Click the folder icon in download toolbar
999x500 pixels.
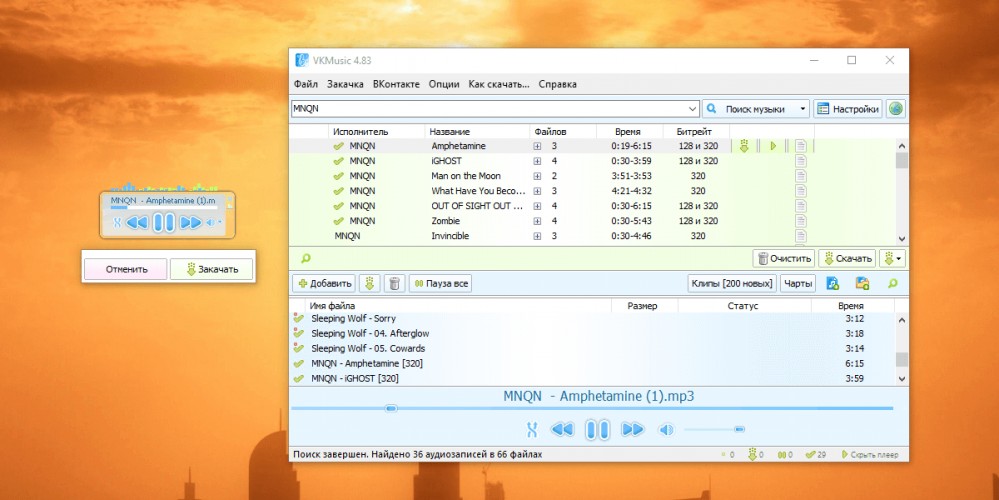click(862, 283)
